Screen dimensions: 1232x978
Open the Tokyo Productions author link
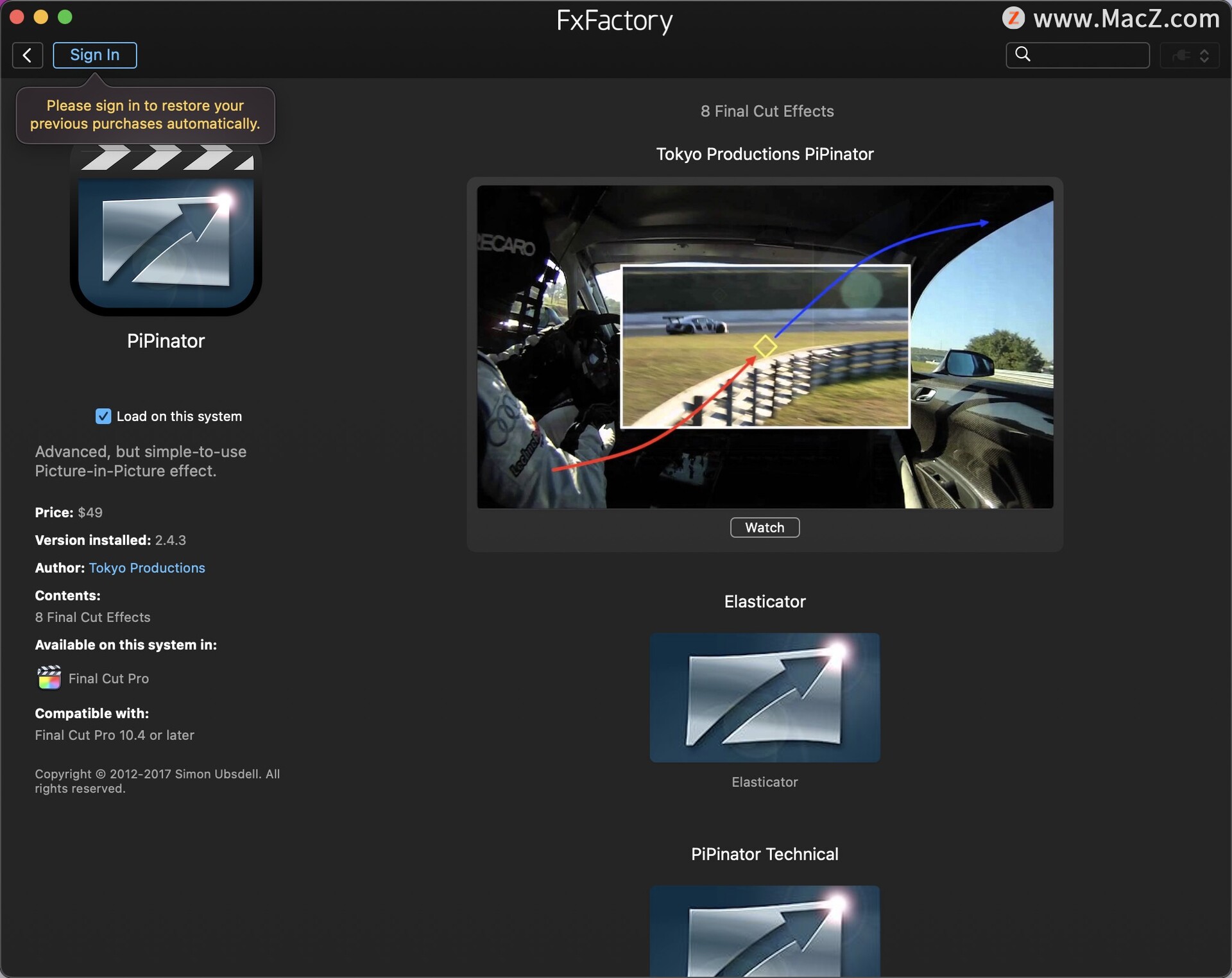pyautogui.click(x=147, y=568)
